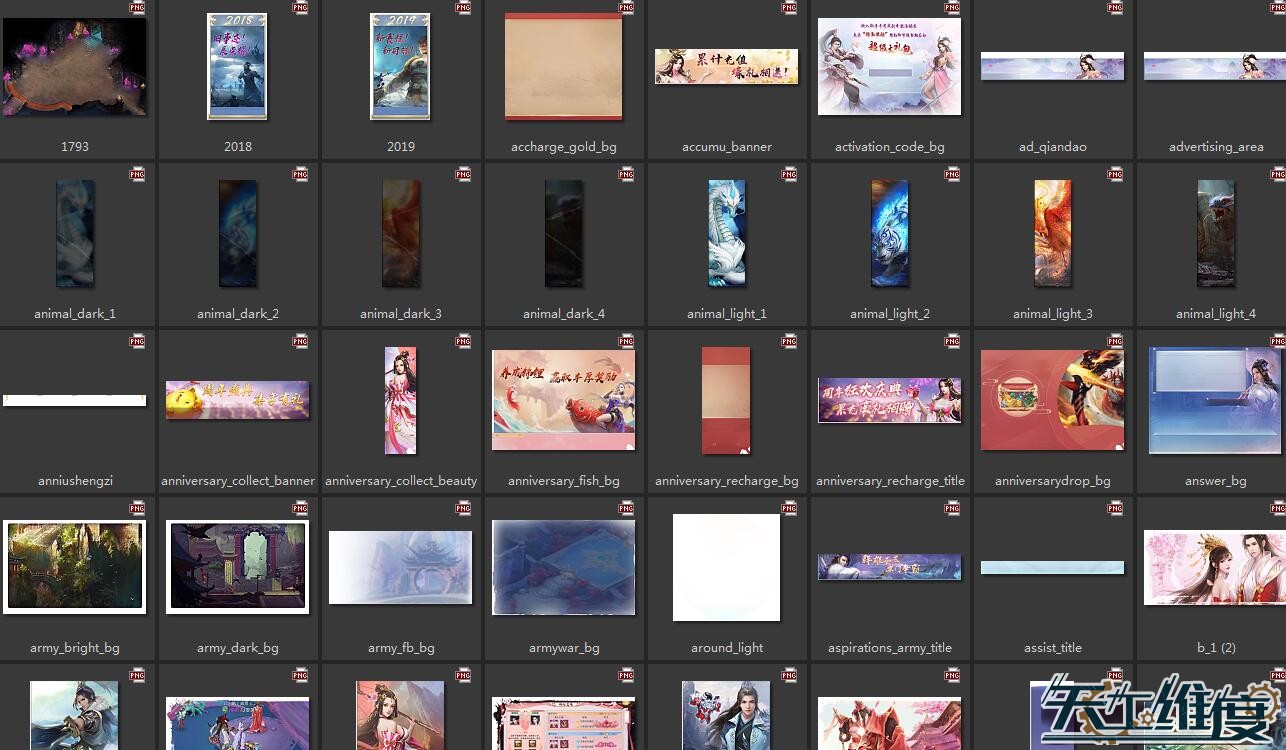
Task: Click the army_bright_bg thumbnail
Action: click(x=75, y=566)
